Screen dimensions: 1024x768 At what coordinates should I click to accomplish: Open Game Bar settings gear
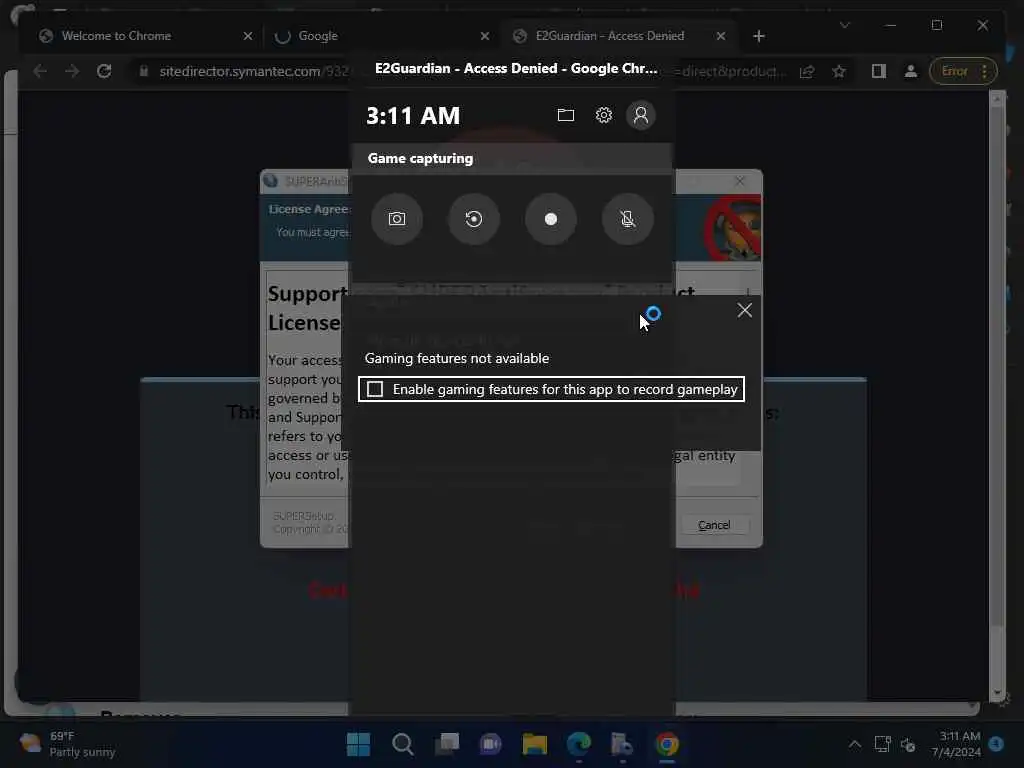603,116
